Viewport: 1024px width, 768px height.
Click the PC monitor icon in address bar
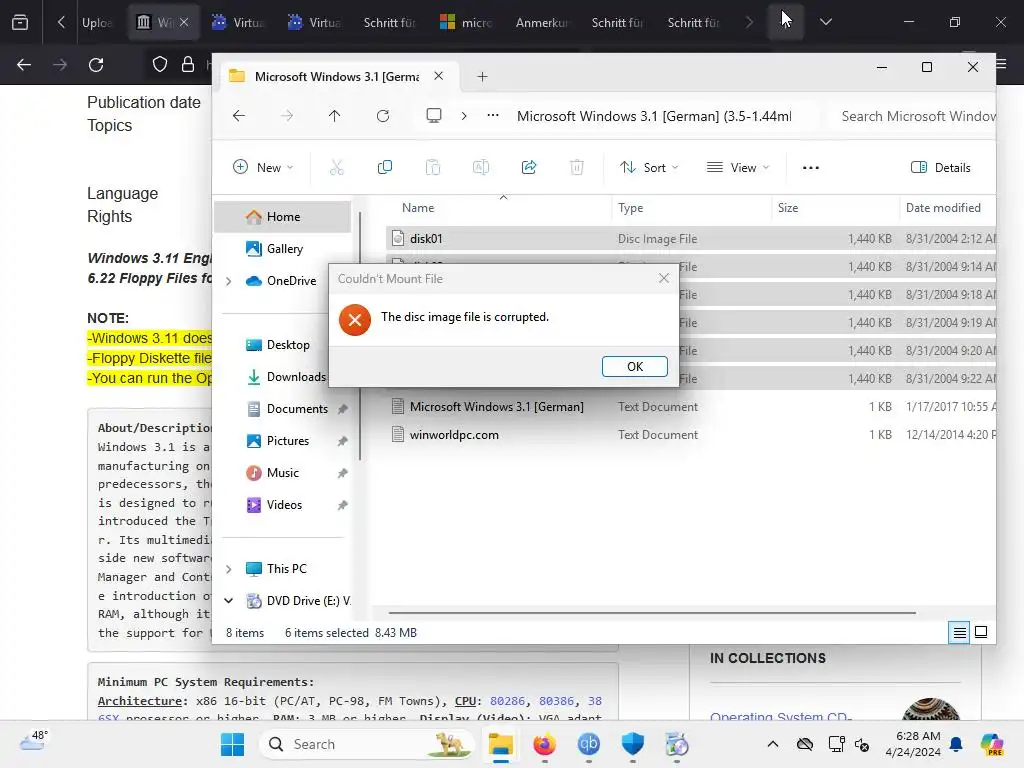434,116
